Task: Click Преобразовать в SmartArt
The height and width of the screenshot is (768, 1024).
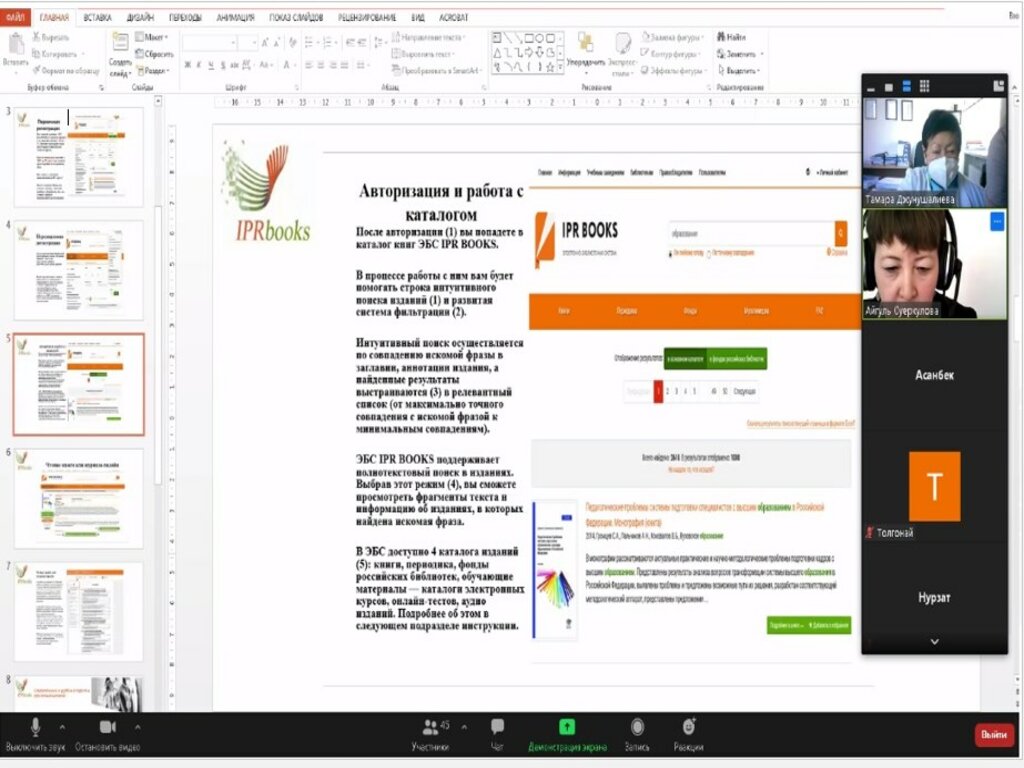Action: click(x=436, y=71)
